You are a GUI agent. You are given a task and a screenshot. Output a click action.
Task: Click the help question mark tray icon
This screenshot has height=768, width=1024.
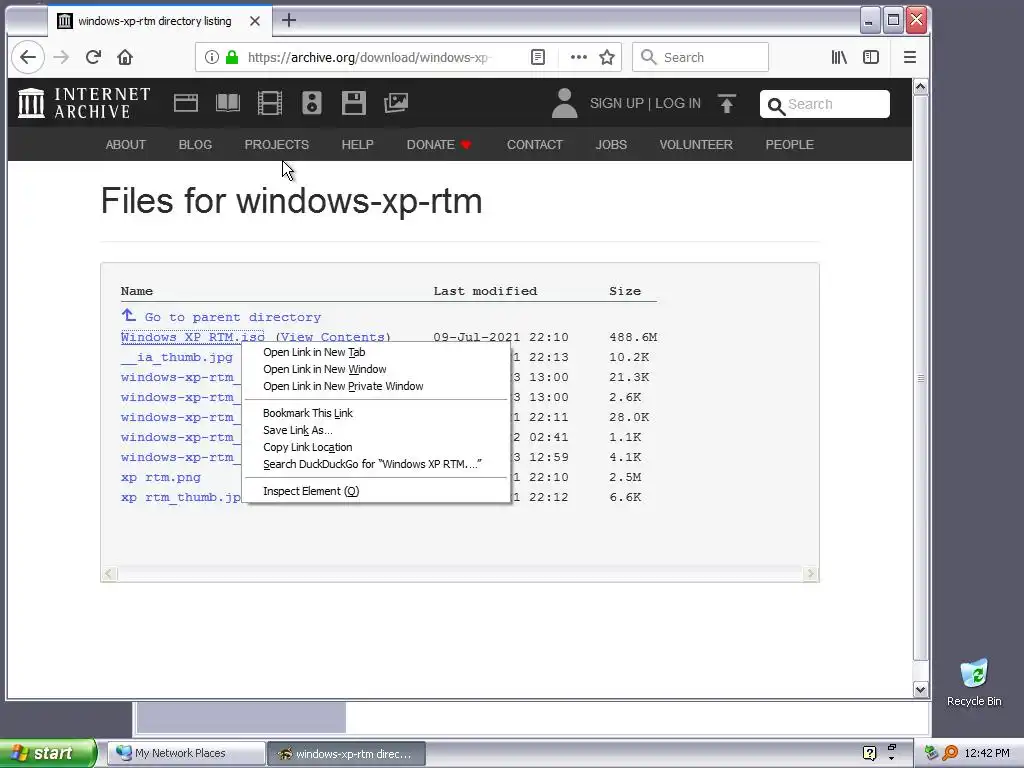869,753
